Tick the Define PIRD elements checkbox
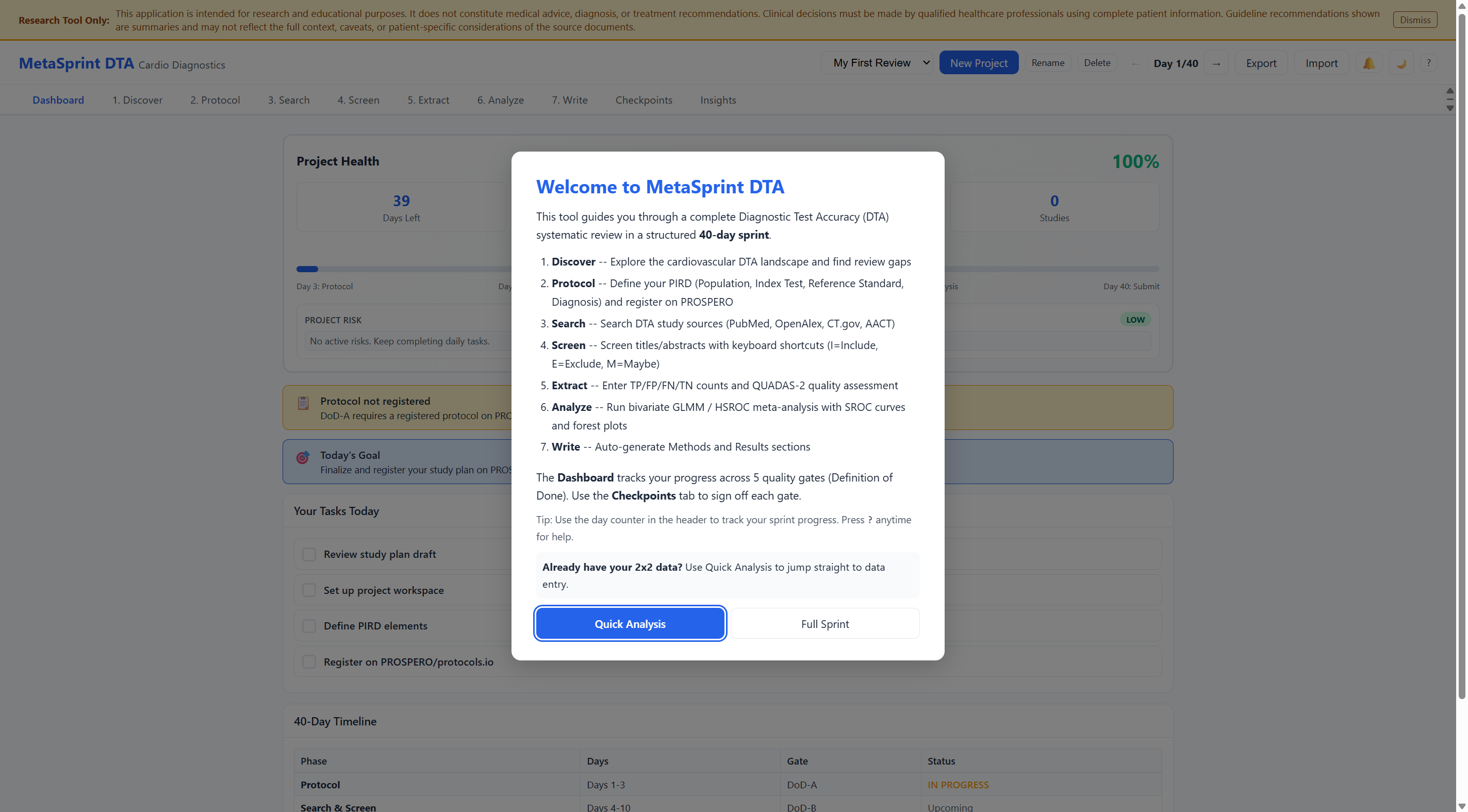 tap(309, 626)
